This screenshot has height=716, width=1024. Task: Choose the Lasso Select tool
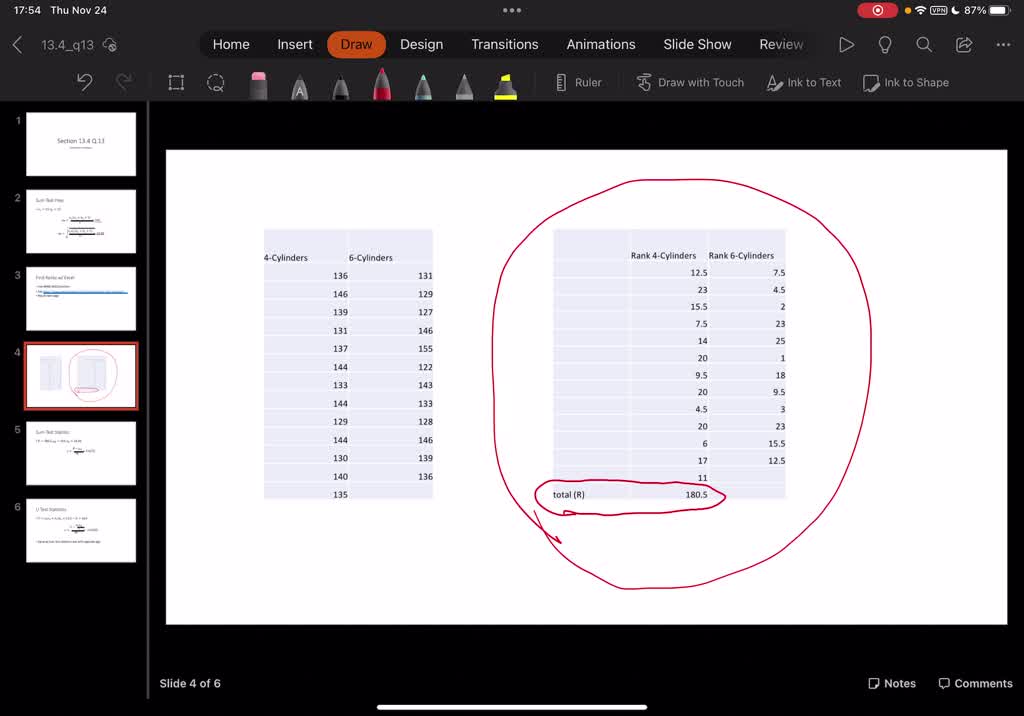216,83
